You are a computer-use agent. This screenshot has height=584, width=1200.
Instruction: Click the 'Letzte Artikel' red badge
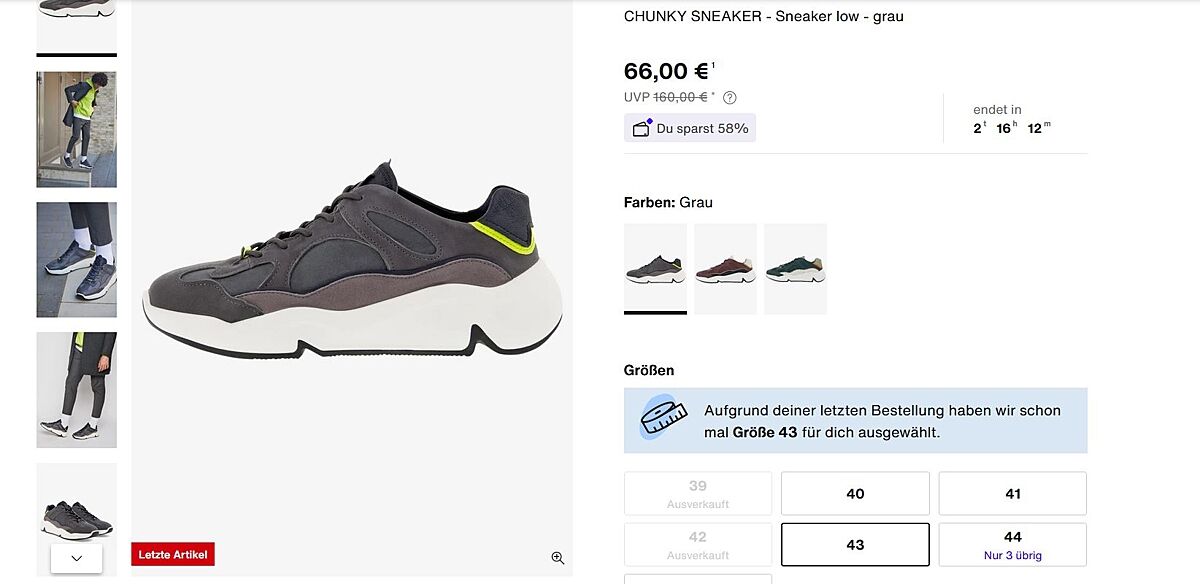click(173, 554)
